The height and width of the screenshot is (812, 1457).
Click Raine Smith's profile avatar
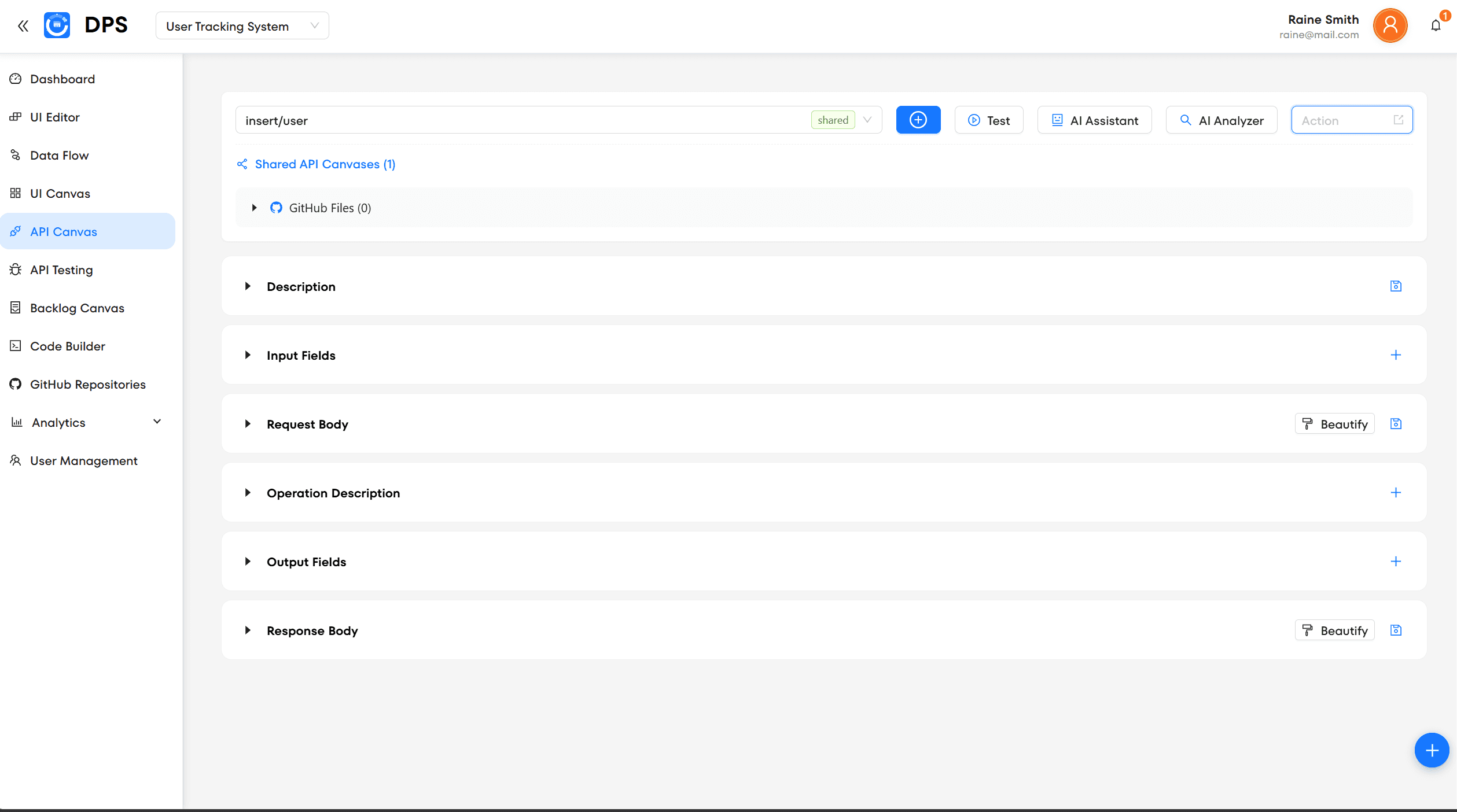pyautogui.click(x=1390, y=25)
